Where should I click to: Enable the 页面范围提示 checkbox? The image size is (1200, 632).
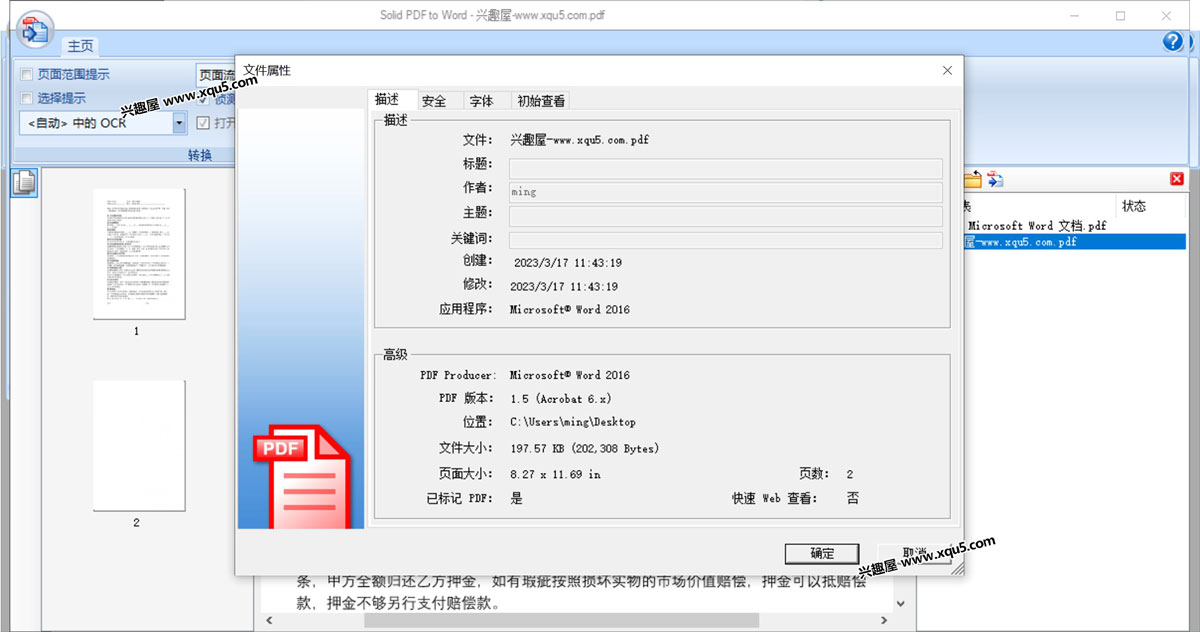point(26,74)
